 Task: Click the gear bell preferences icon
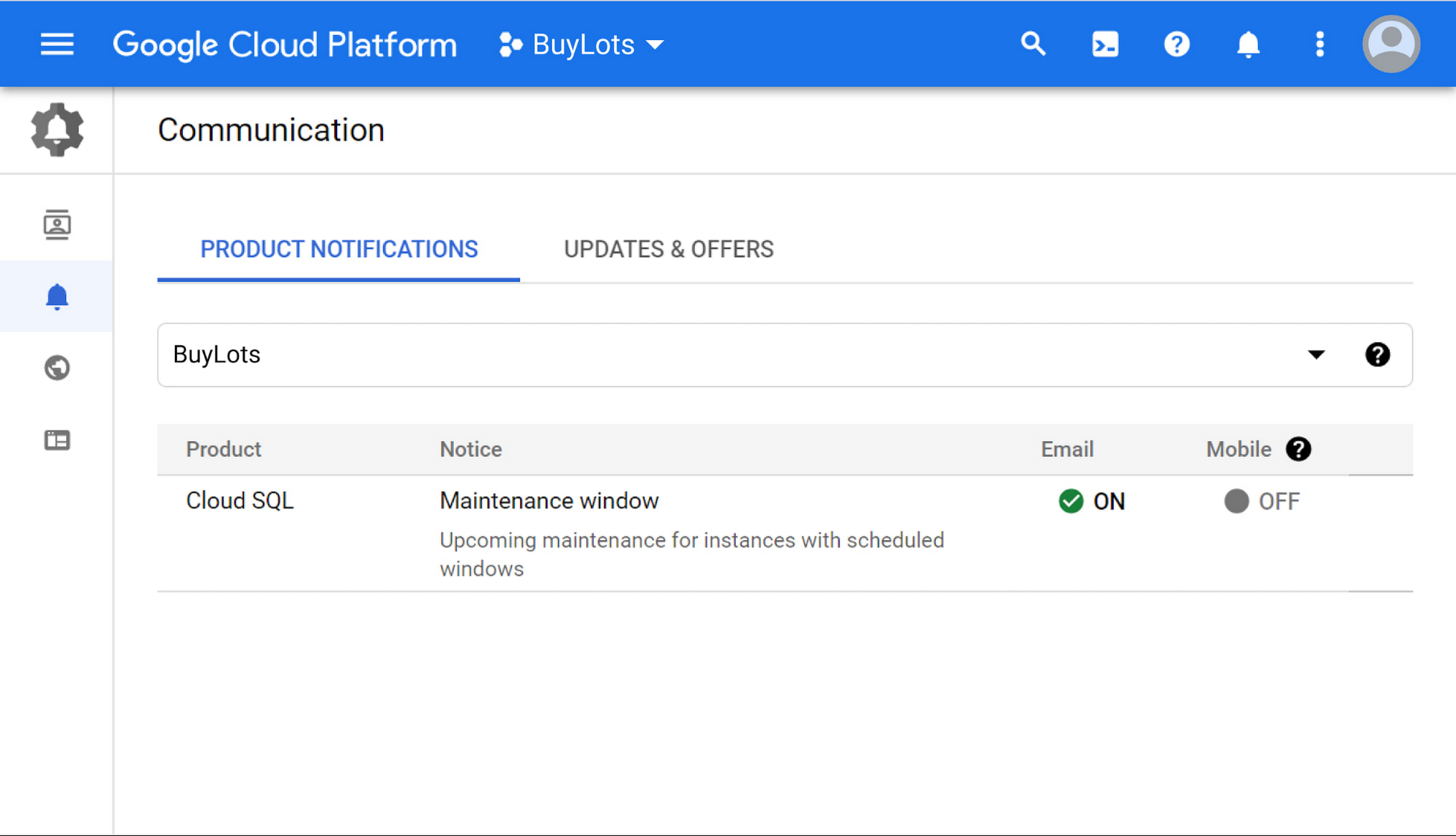(x=57, y=130)
